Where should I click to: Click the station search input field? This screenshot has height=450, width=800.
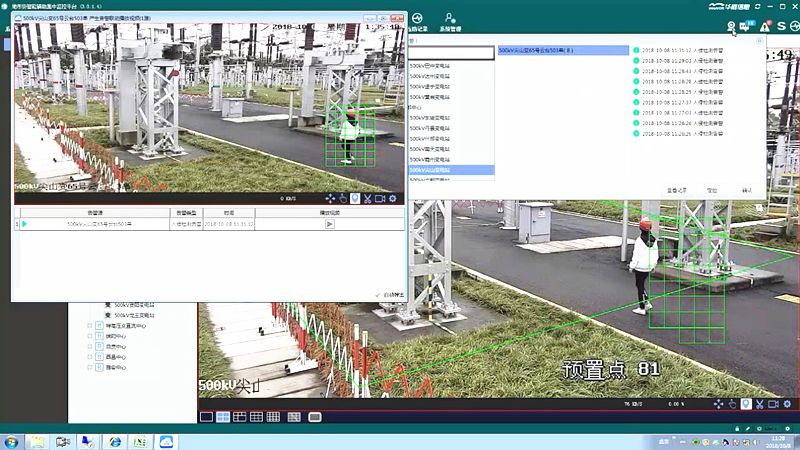click(451, 51)
